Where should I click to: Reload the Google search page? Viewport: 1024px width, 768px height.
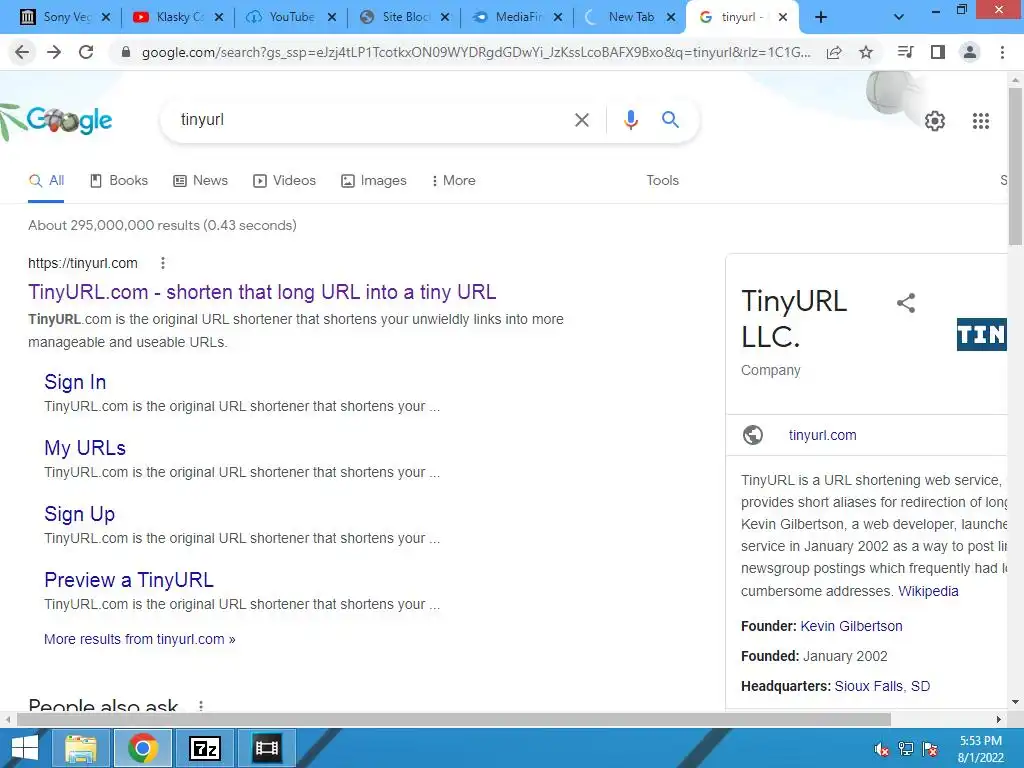click(x=86, y=52)
